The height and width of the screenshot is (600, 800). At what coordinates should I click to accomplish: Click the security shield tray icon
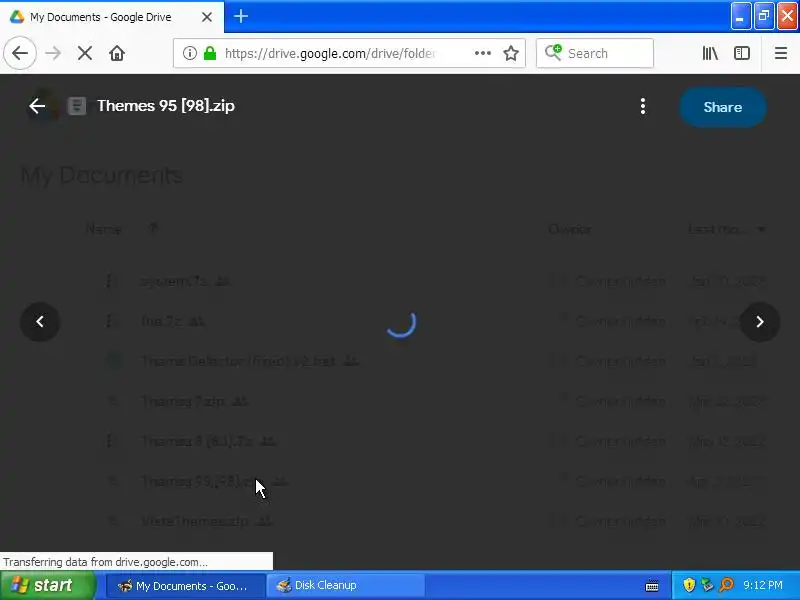tap(689, 585)
